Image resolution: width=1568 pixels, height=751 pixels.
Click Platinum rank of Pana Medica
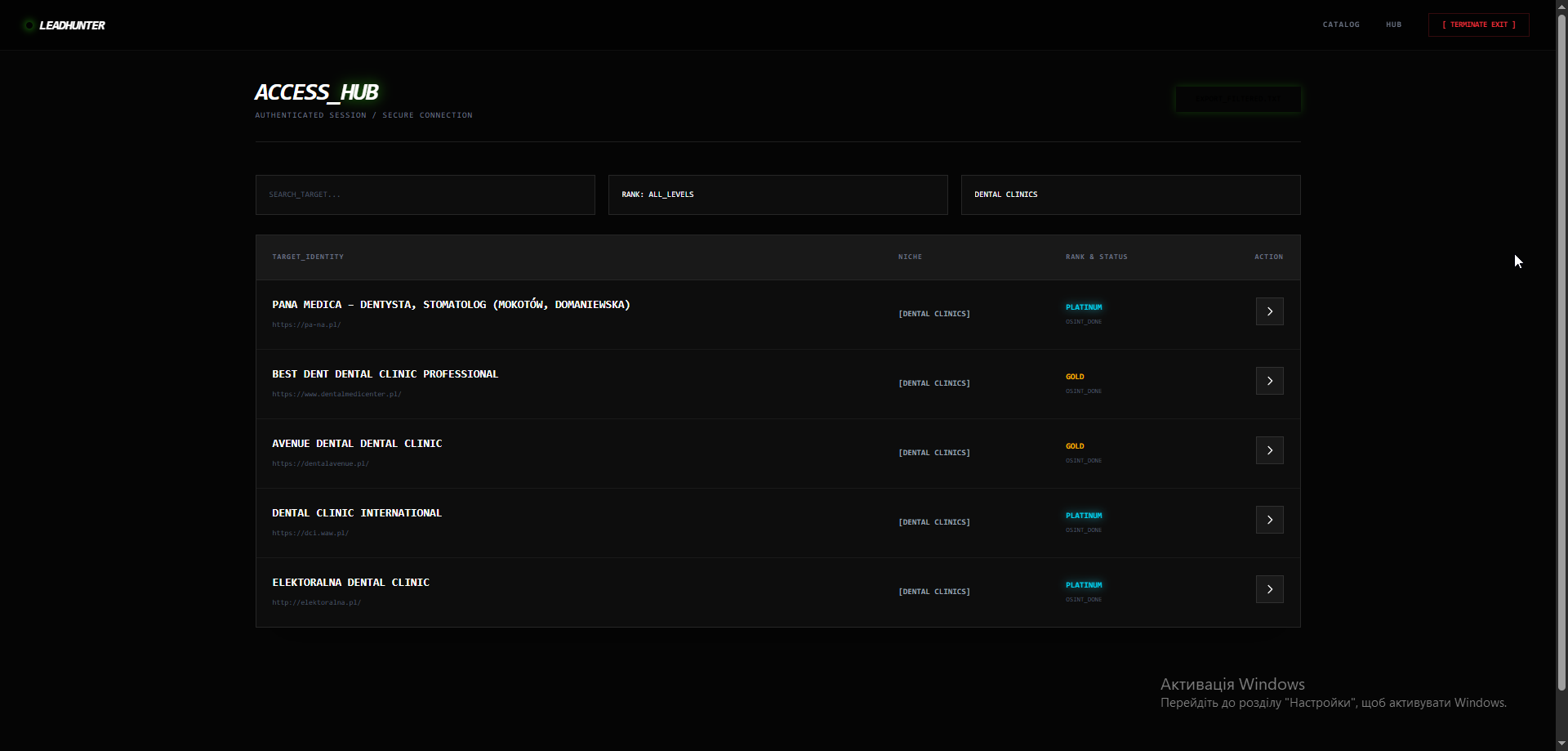point(1084,307)
